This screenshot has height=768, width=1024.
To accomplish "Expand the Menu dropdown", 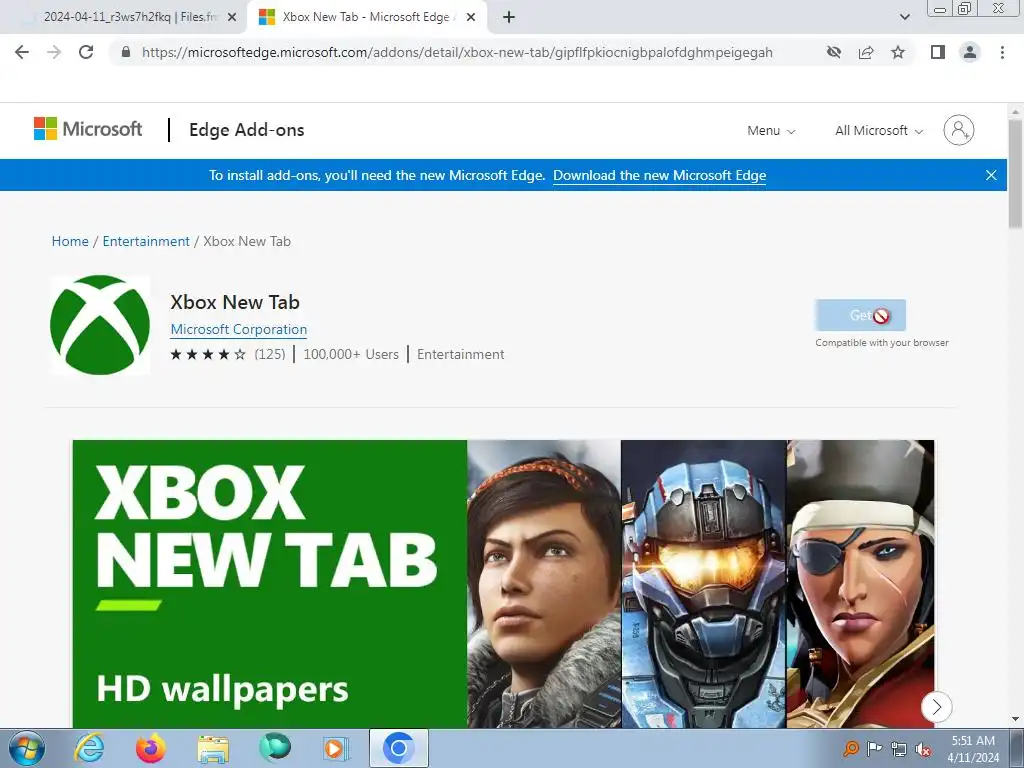I will (x=771, y=131).
